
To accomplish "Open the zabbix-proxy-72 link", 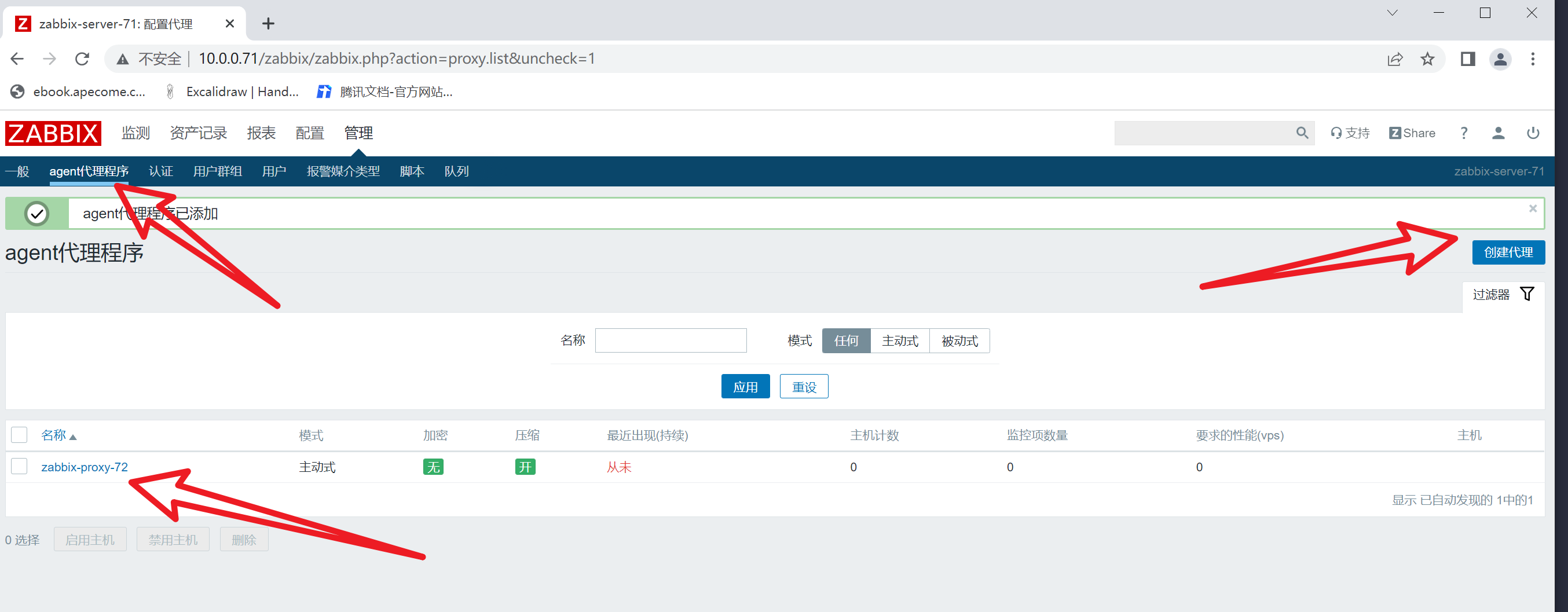I will (85, 467).
